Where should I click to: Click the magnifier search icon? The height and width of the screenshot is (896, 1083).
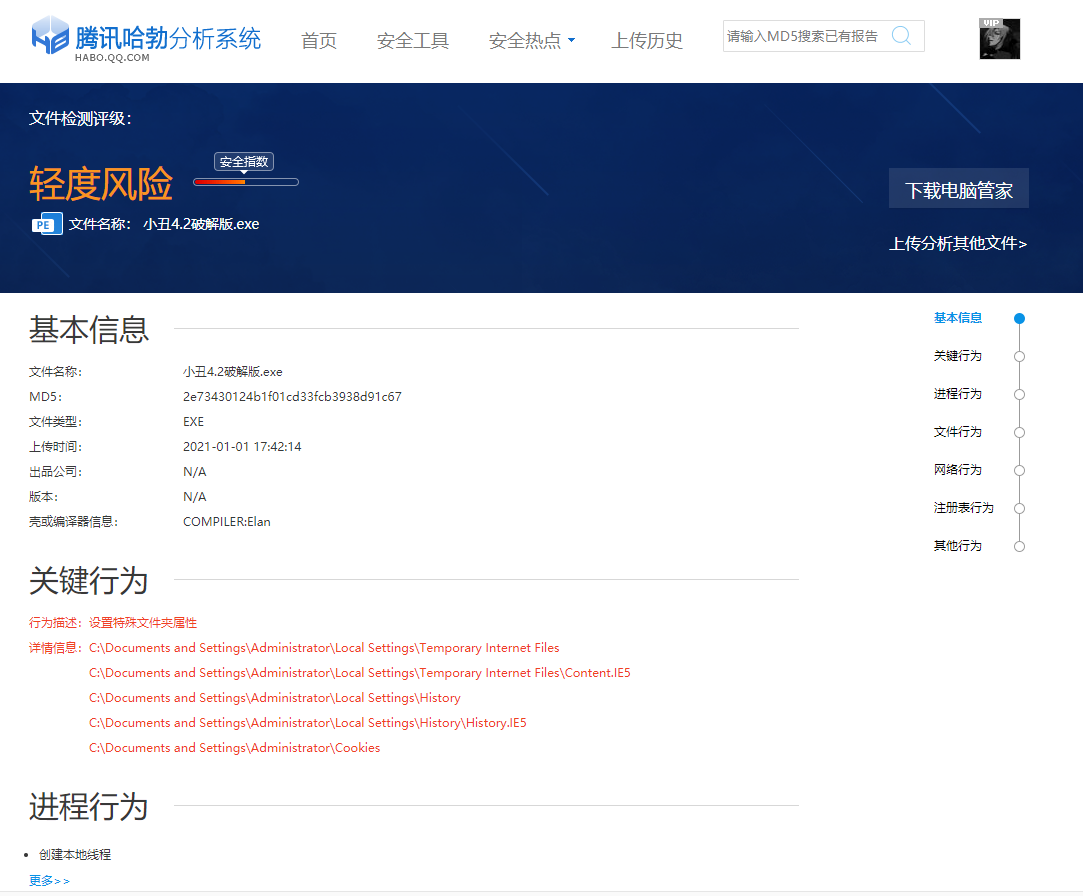coord(901,36)
